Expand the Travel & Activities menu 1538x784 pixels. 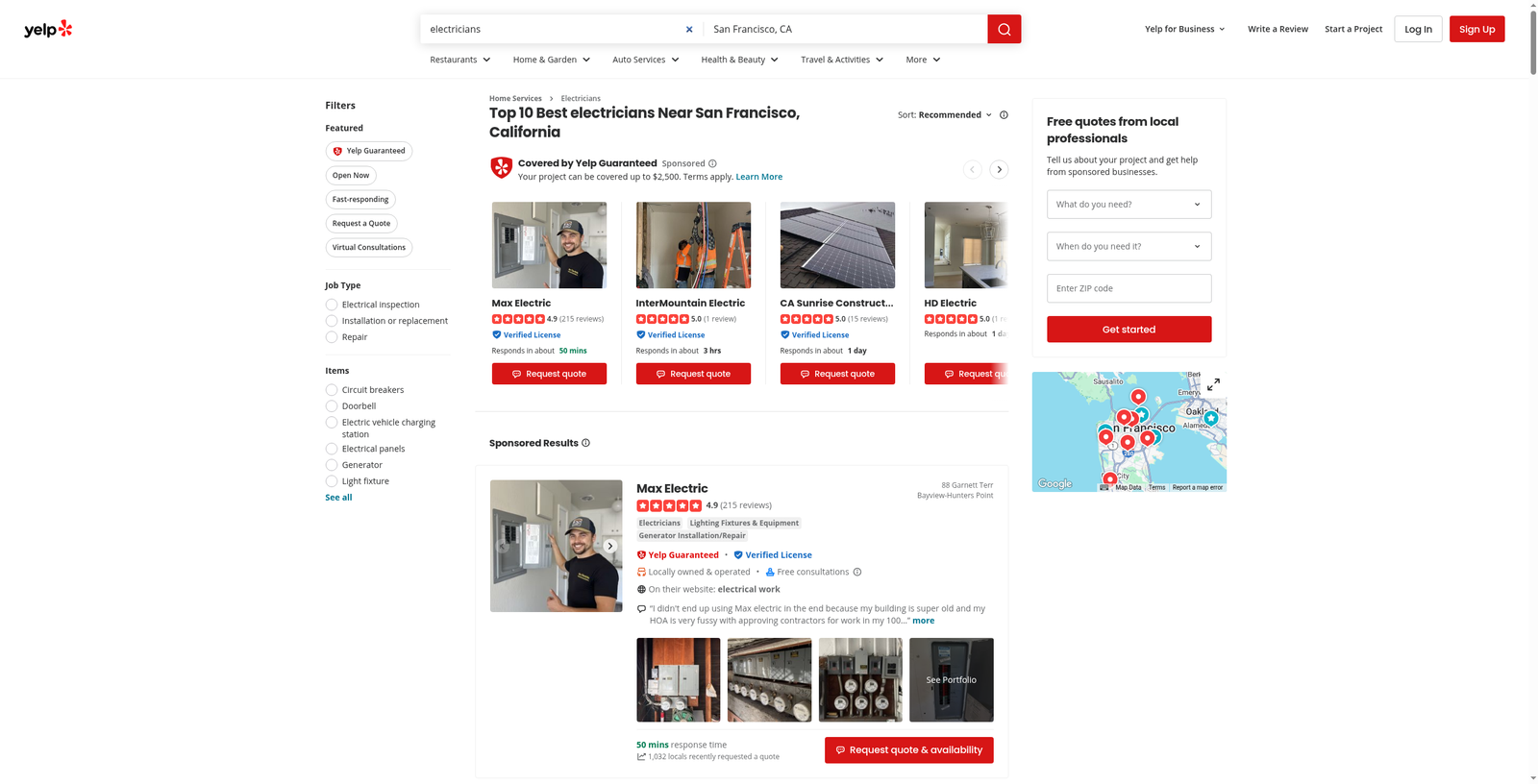pyautogui.click(x=842, y=60)
